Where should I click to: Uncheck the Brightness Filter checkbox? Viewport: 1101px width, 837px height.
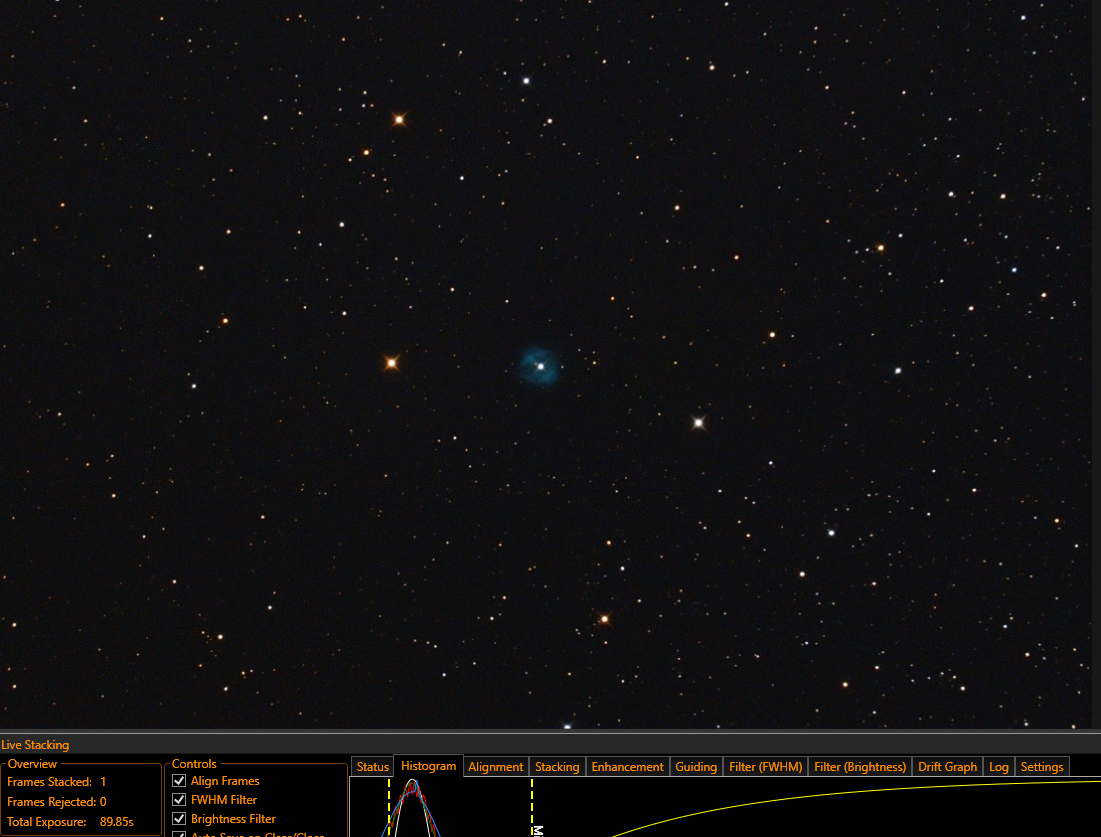pyautogui.click(x=179, y=819)
